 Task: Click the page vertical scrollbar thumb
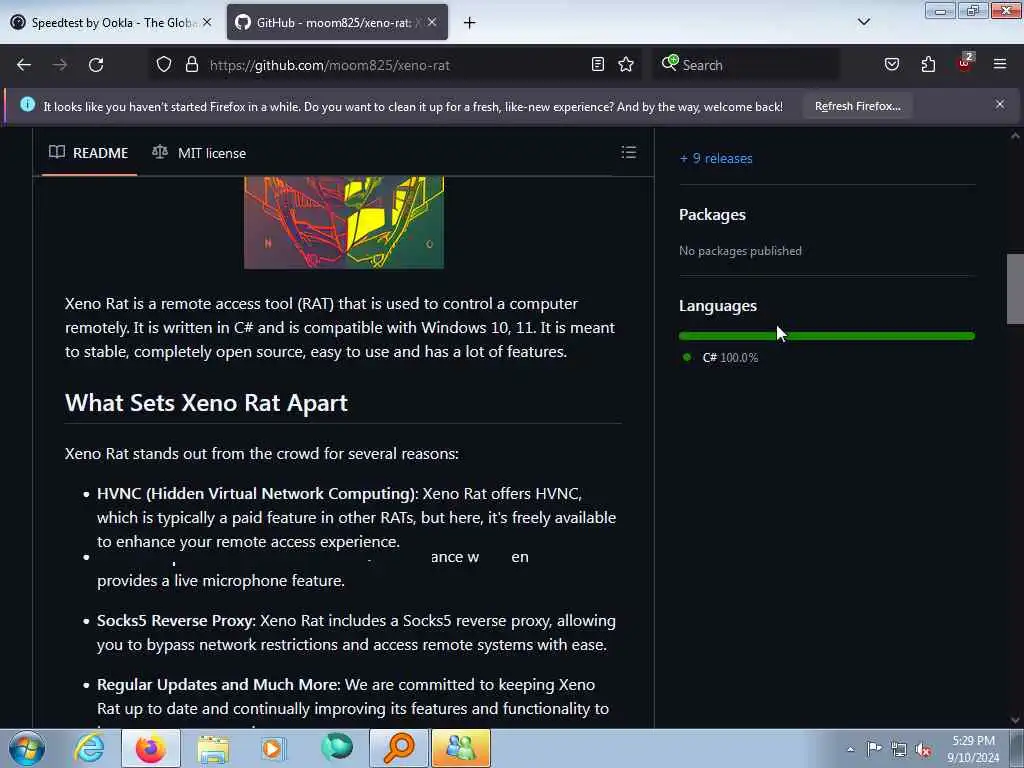(1015, 289)
